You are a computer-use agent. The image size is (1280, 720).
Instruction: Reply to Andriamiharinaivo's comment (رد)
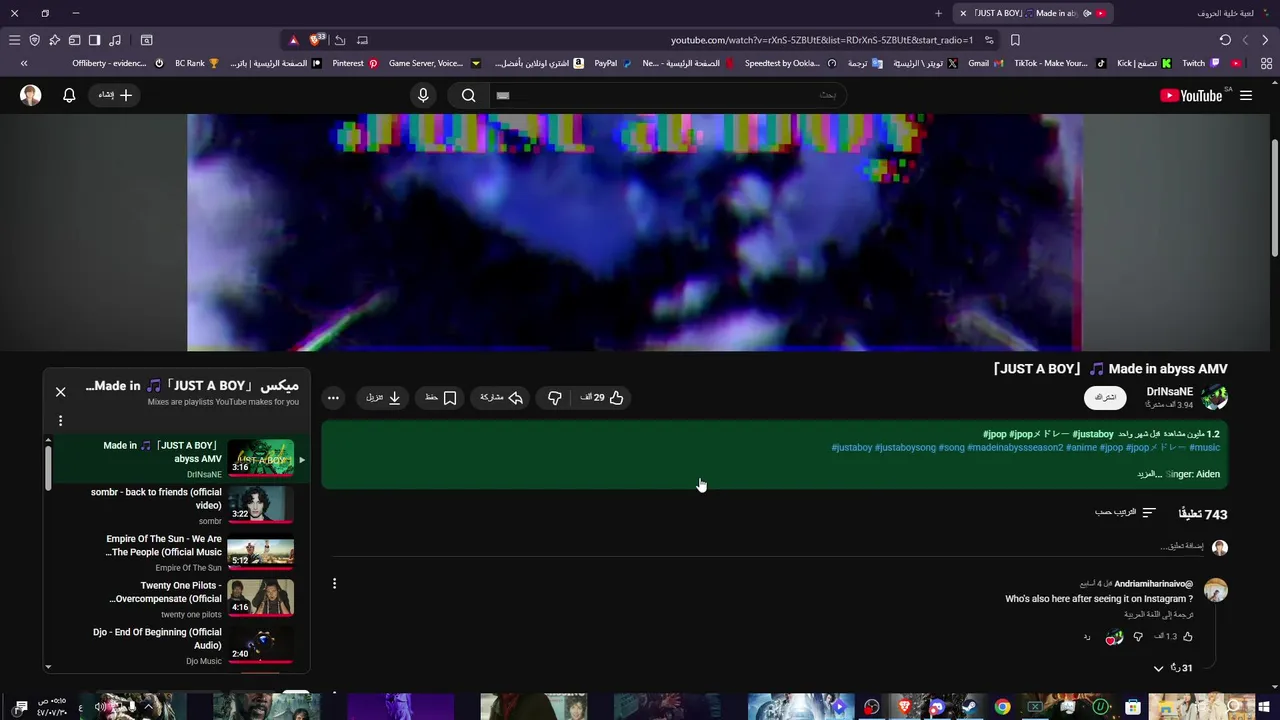1087,636
